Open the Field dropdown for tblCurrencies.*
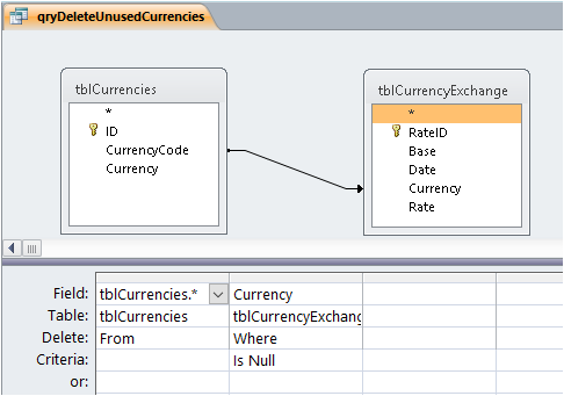Image resolution: width=570 pixels, height=398 pixels. [218, 294]
